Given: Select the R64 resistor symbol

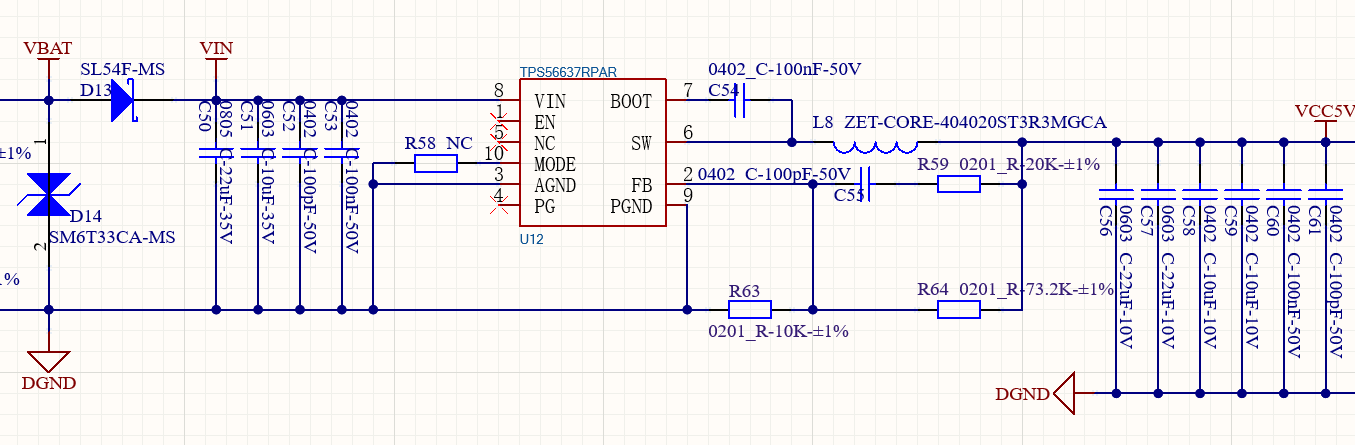Looking at the screenshot, I should pos(959,310).
